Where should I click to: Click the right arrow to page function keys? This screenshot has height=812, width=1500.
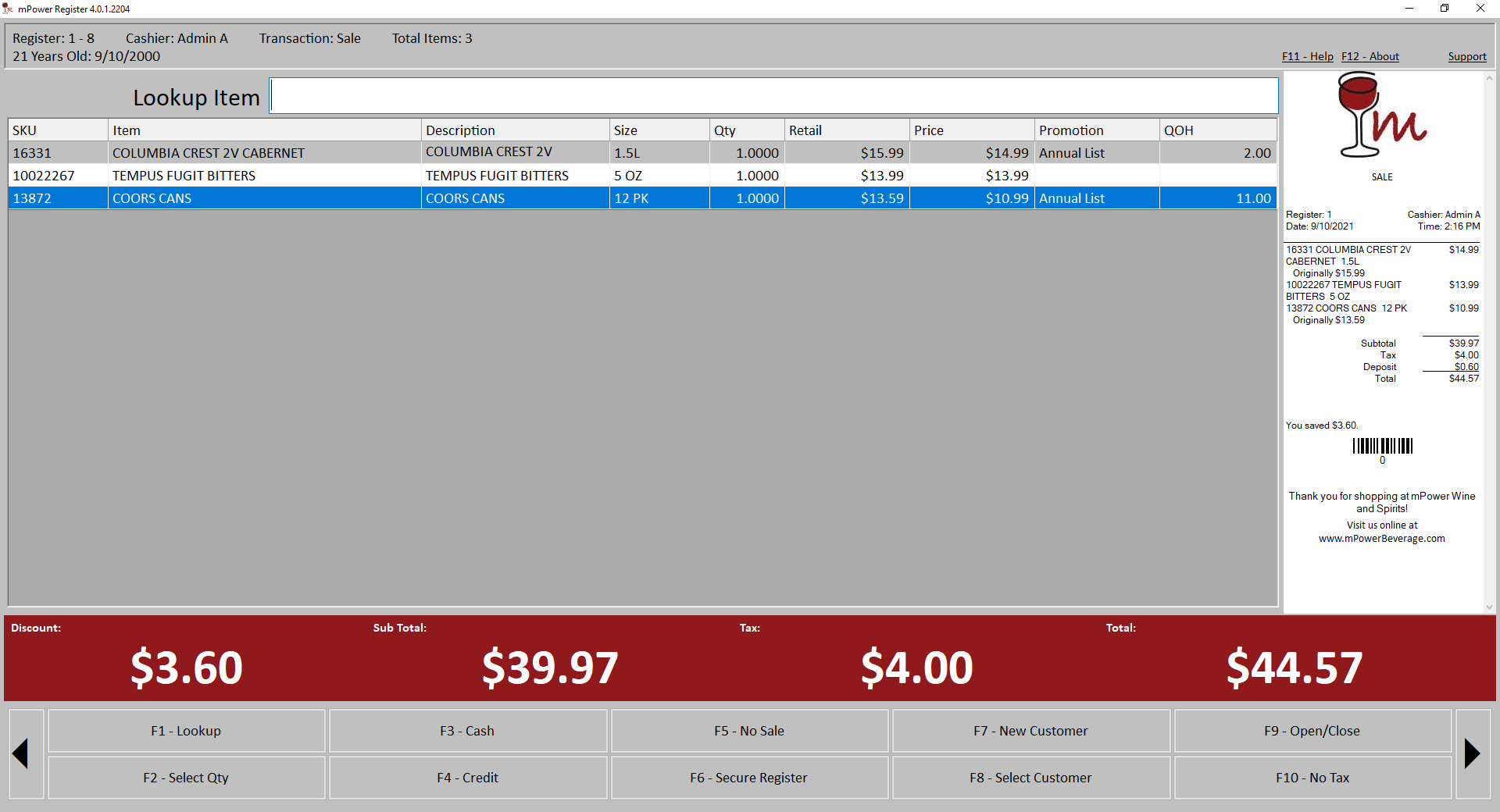1473,753
